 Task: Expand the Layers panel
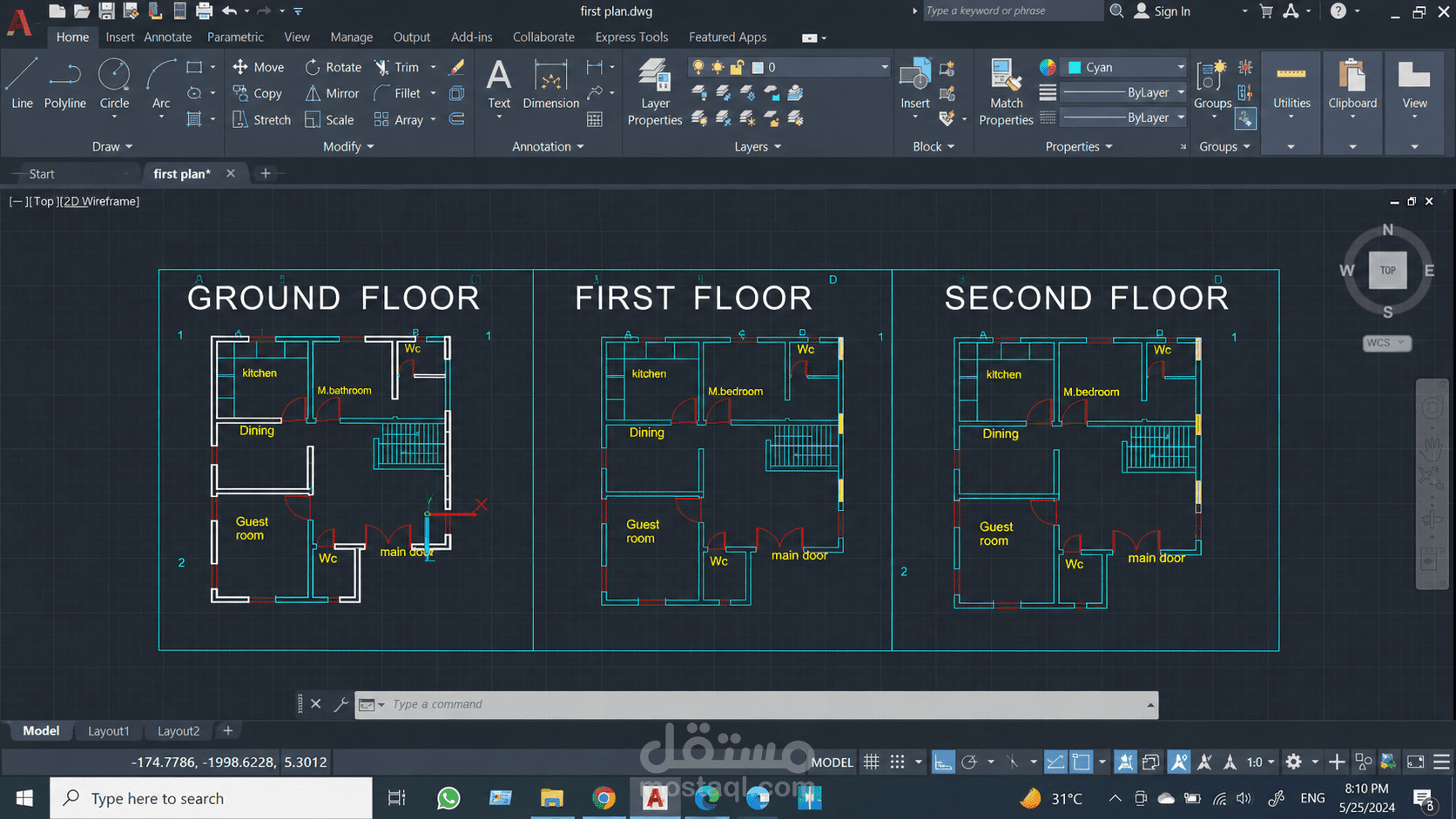758,146
